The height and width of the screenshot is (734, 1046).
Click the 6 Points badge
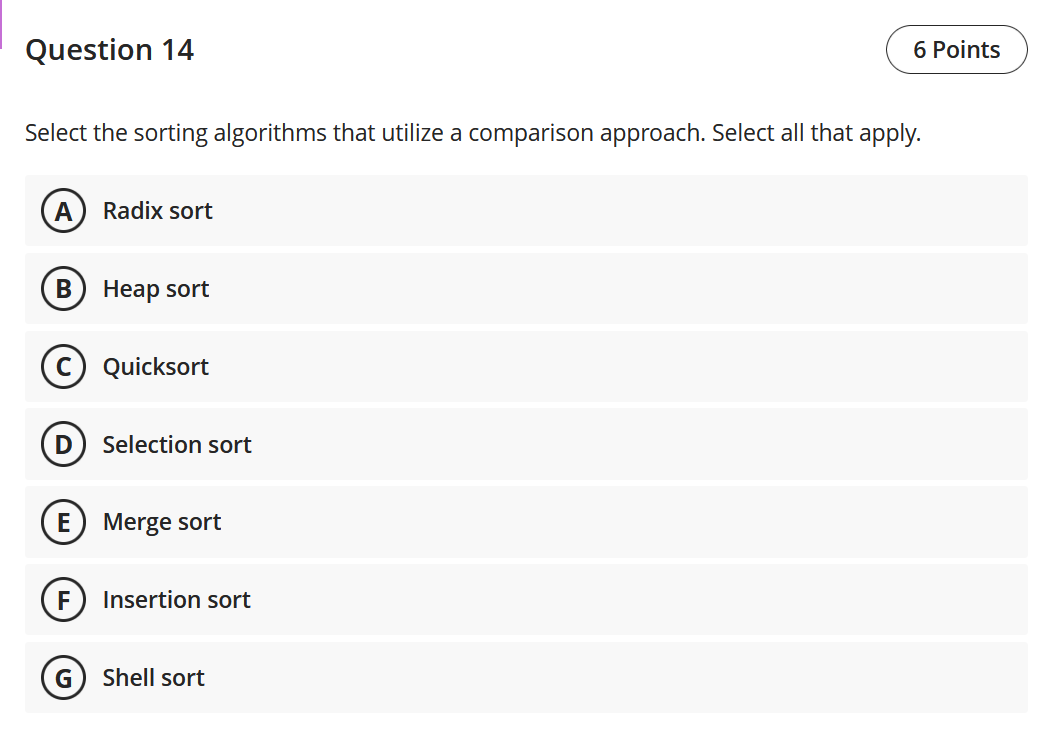(x=956, y=49)
